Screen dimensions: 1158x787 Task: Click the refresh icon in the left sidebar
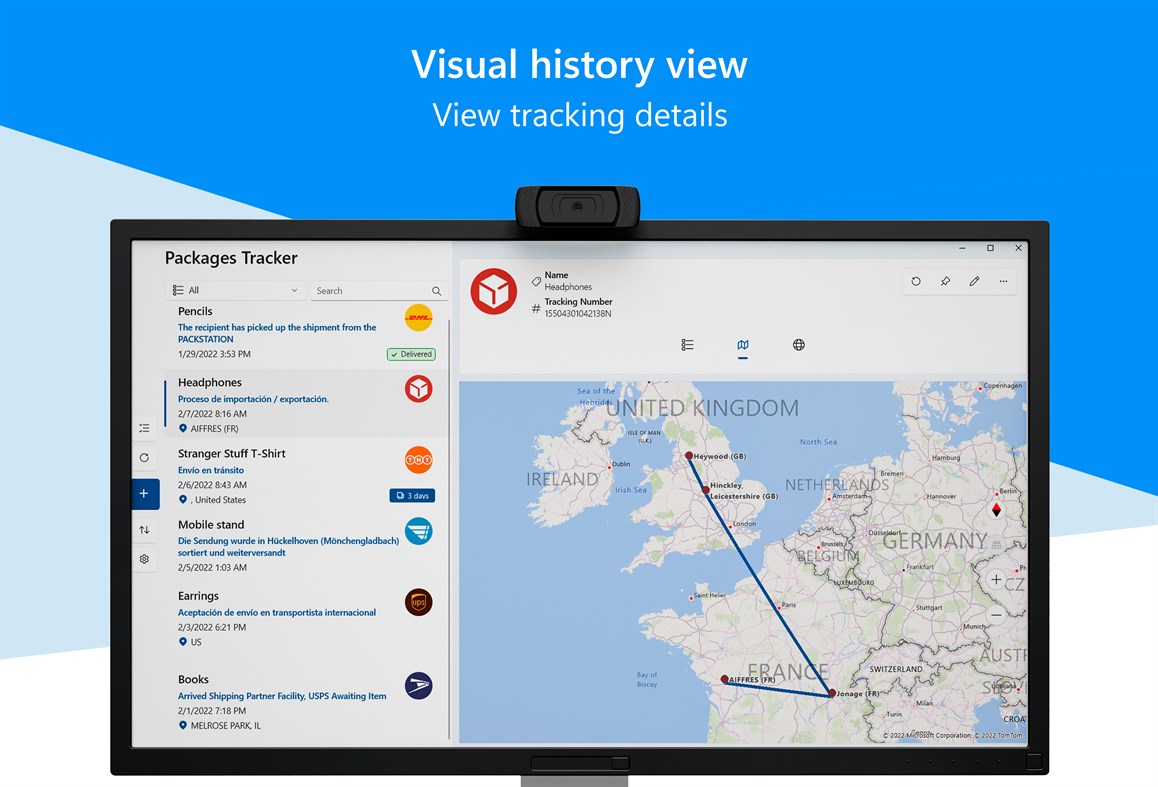144,458
